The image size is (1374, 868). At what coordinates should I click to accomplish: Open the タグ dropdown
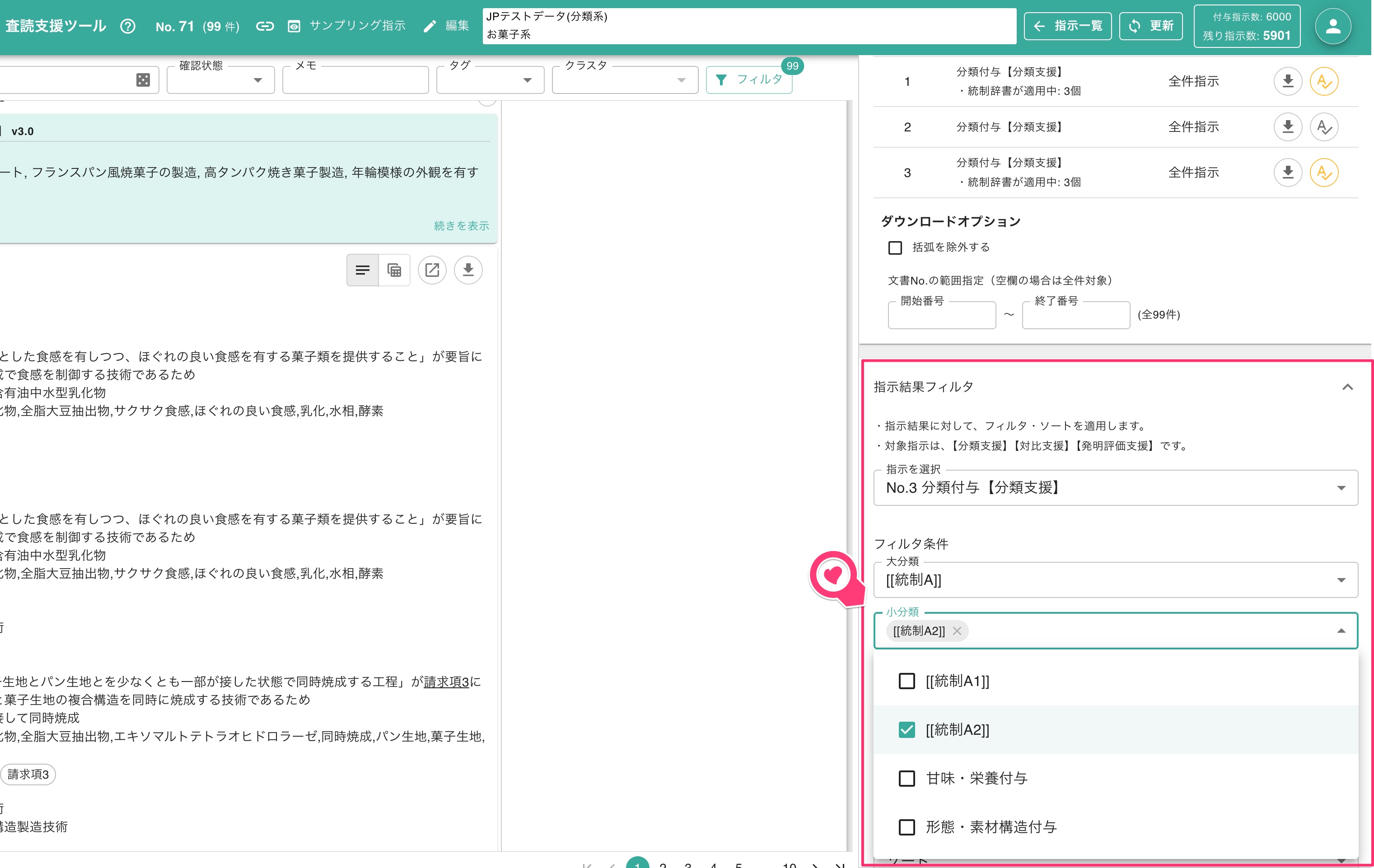490,80
